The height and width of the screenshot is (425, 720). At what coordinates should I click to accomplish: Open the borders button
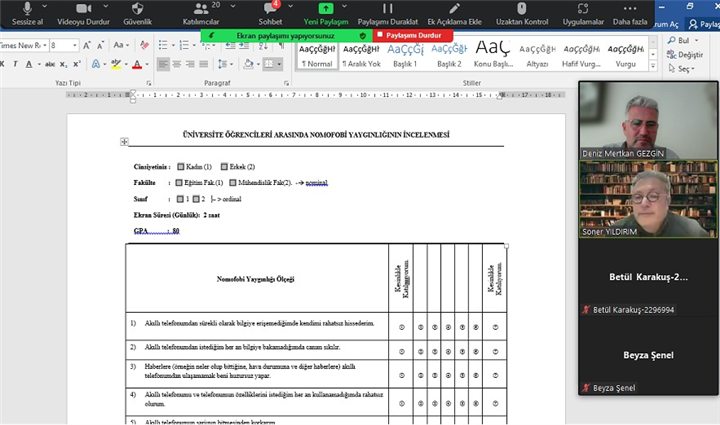point(270,64)
